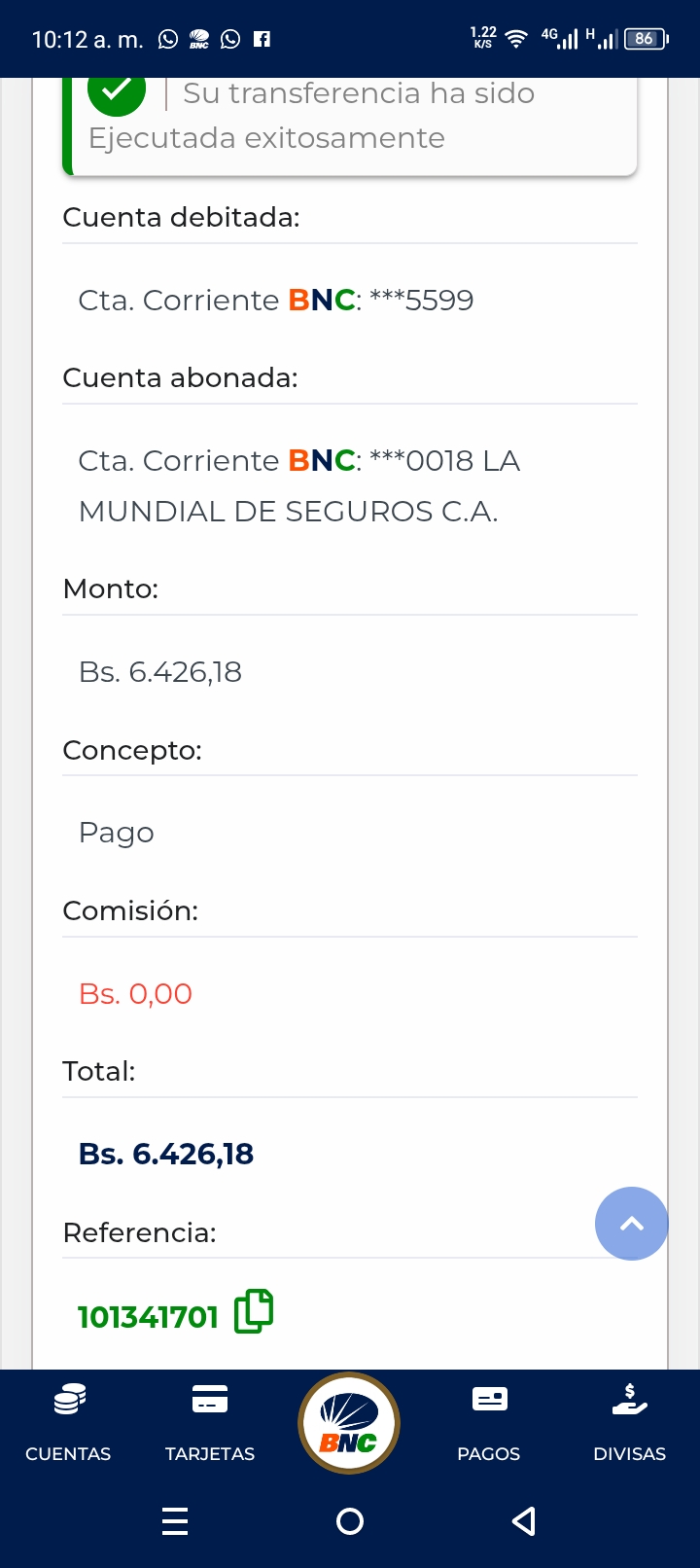Image resolution: width=700 pixels, height=1568 pixels.
Task: Tap the debited account ending 5599
Action: pos(276,300)
